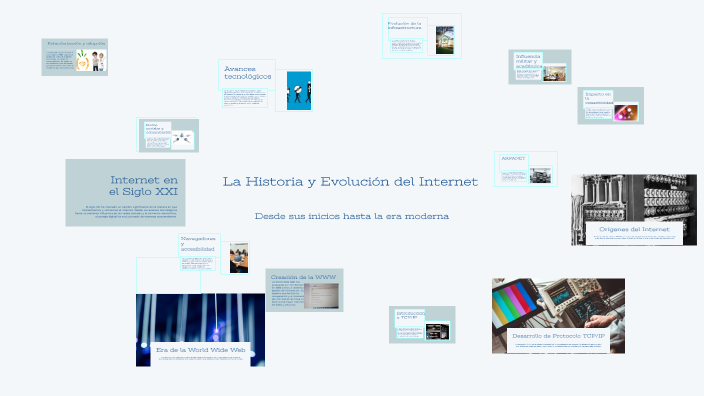Open the 'Creación de la WWW' slide
The image size is (704, 396).
[304, 290]
